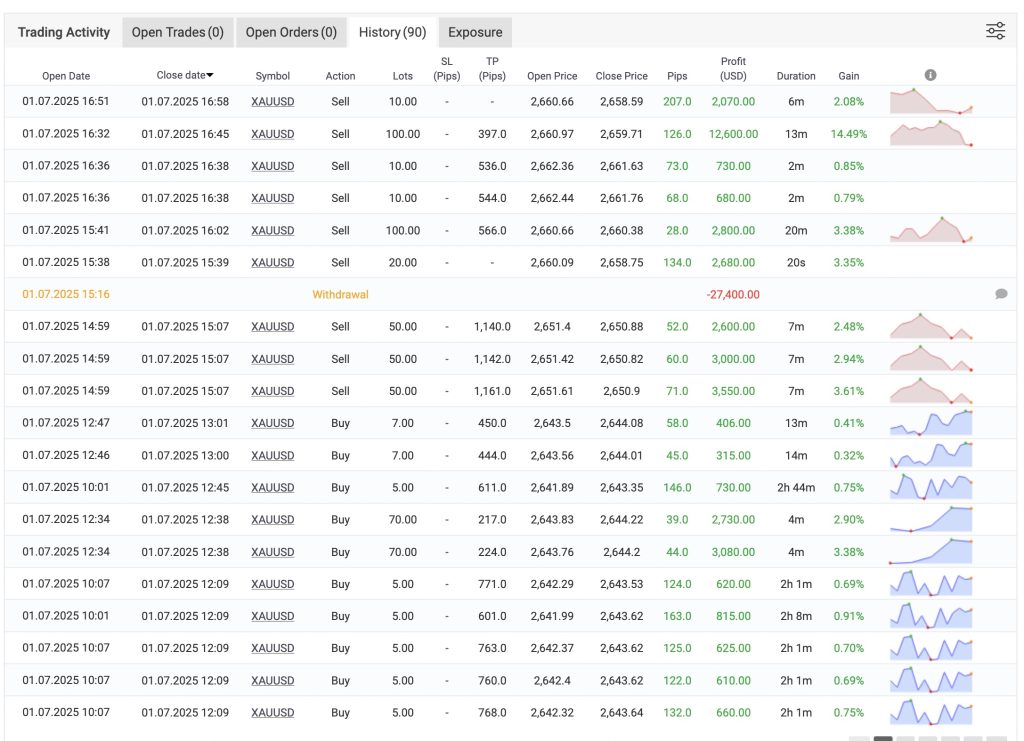Open the comment bubble on the Withdrawal row
Image resolution: width=1024 pixels, height=741 pixels.
(1001, 294)
